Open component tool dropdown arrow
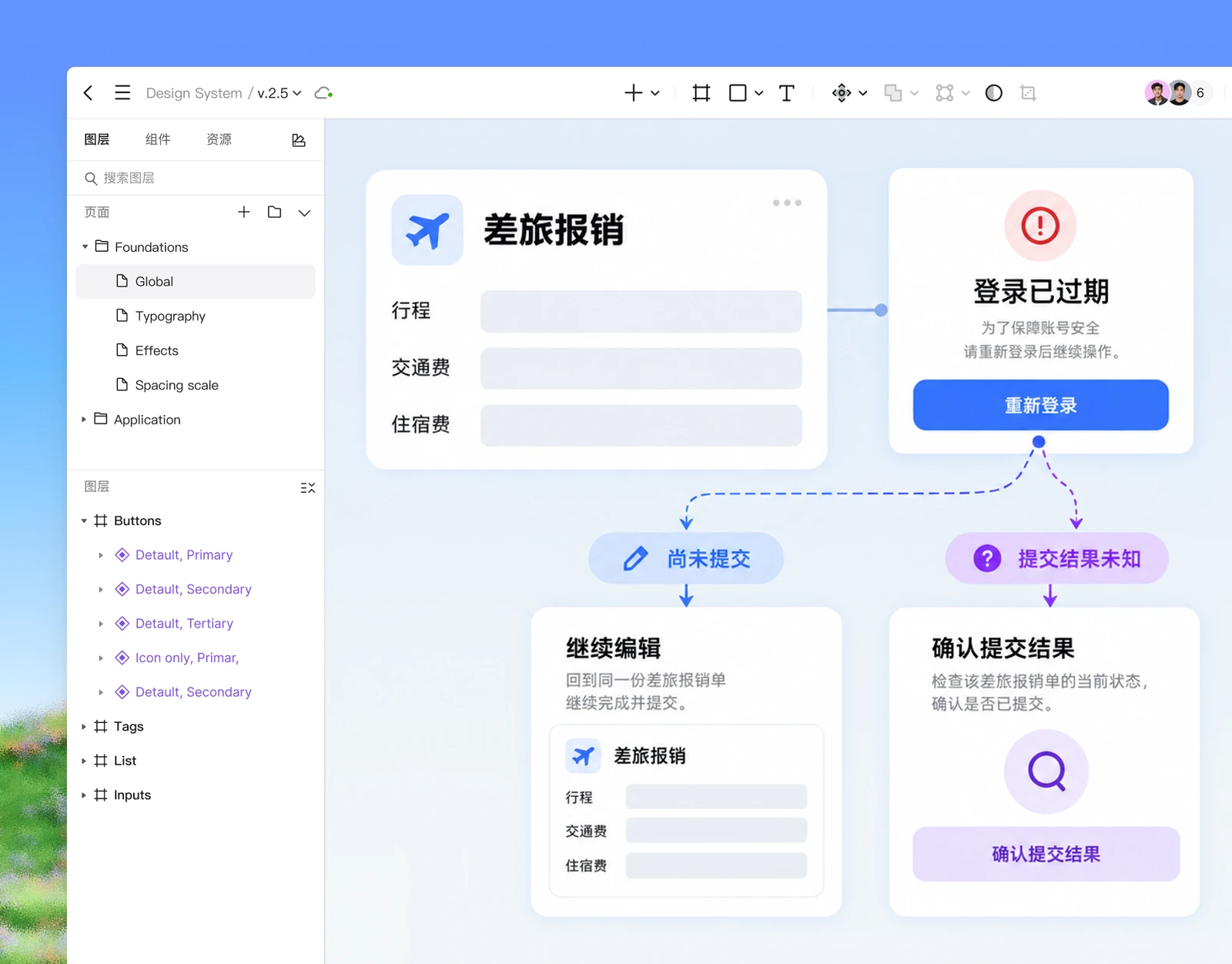 (862, 93)
